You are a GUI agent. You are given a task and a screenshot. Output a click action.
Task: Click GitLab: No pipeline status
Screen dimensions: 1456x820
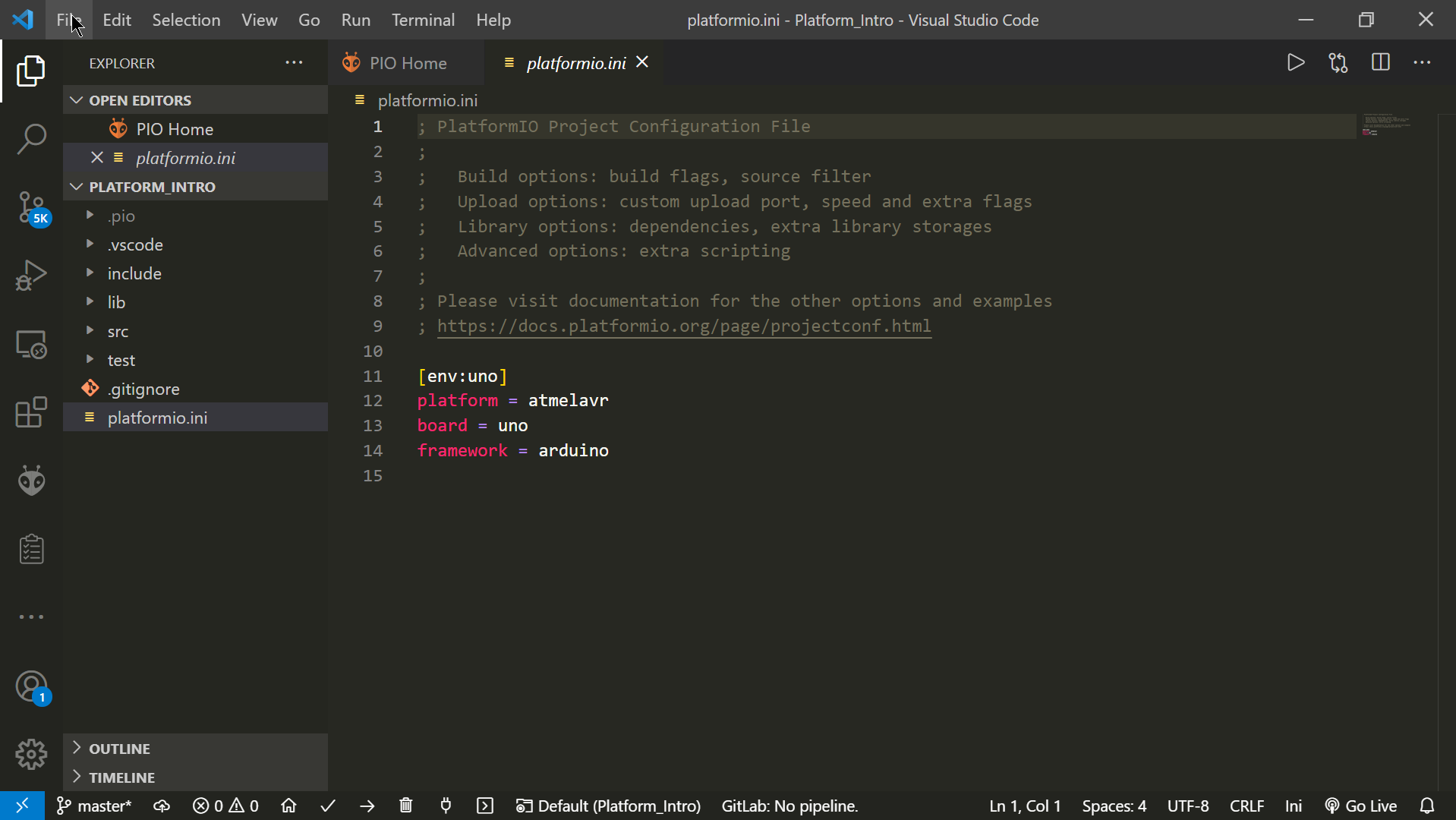[789, 806]
